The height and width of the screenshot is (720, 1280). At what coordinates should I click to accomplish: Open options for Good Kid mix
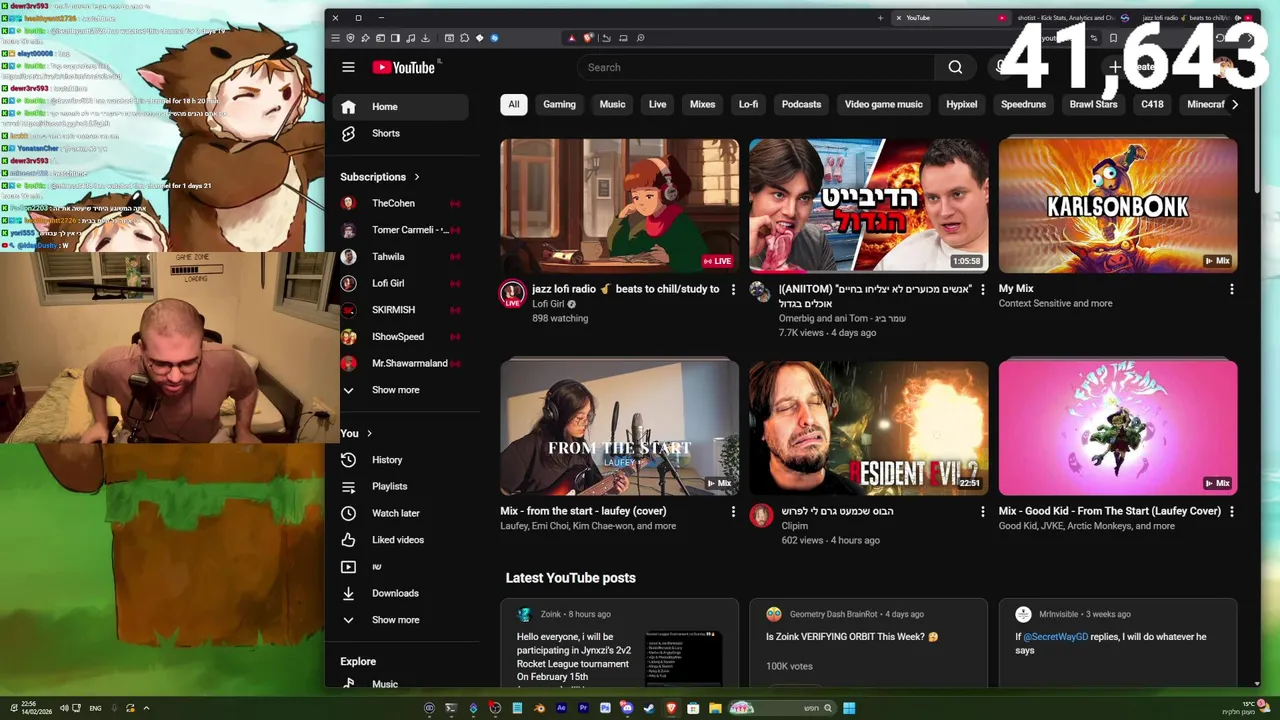tap(1231, 511)
